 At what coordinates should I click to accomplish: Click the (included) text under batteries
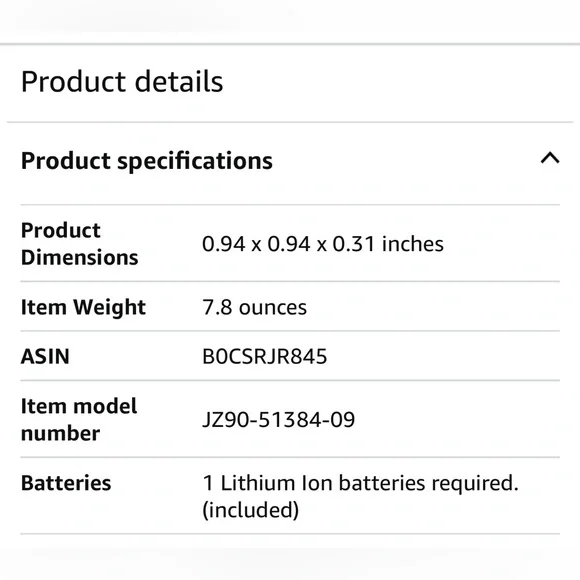(x=251, y=510)
